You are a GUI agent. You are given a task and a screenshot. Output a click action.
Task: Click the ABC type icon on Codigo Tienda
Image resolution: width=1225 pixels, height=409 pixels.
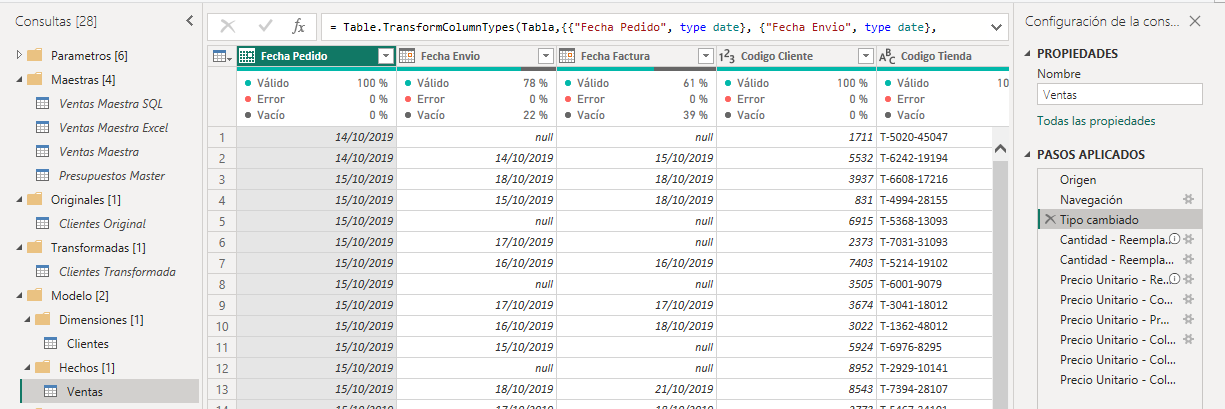coord(887,56)
